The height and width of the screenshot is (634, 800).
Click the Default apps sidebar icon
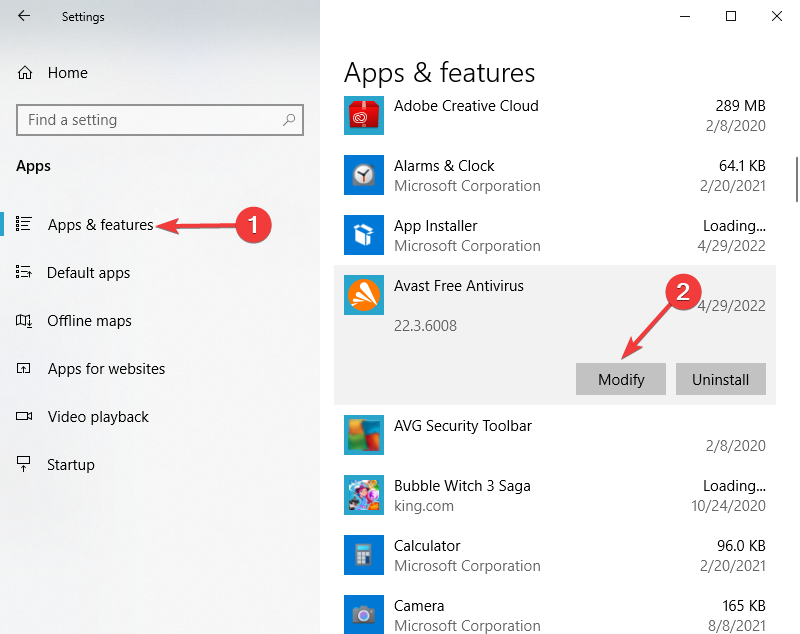23,272
